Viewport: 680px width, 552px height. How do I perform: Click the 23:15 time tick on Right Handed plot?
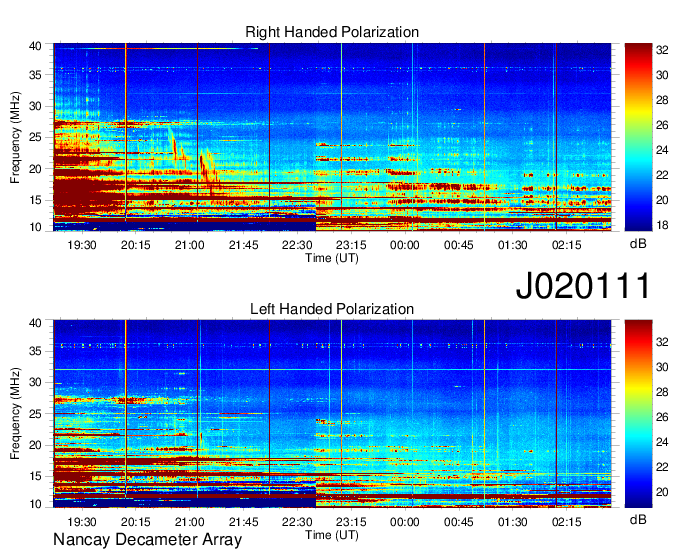click(351, 245)
